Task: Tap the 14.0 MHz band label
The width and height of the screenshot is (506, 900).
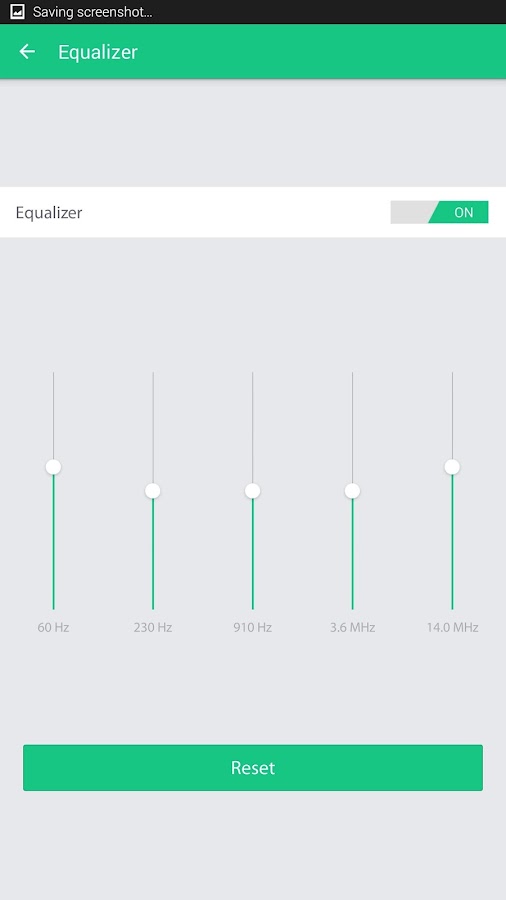Action: (x=452, y=627)
